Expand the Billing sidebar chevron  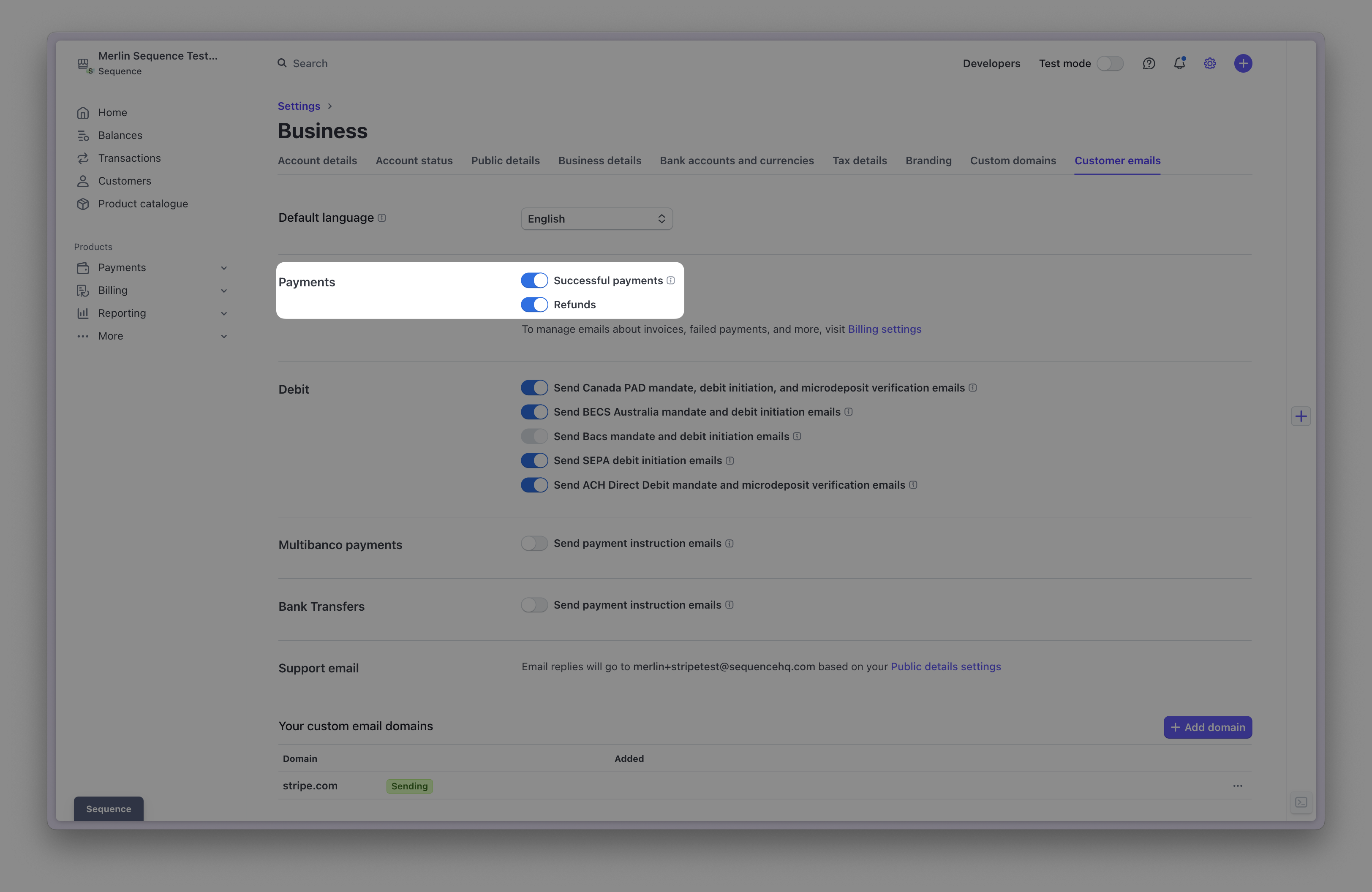tap(224, 291)
